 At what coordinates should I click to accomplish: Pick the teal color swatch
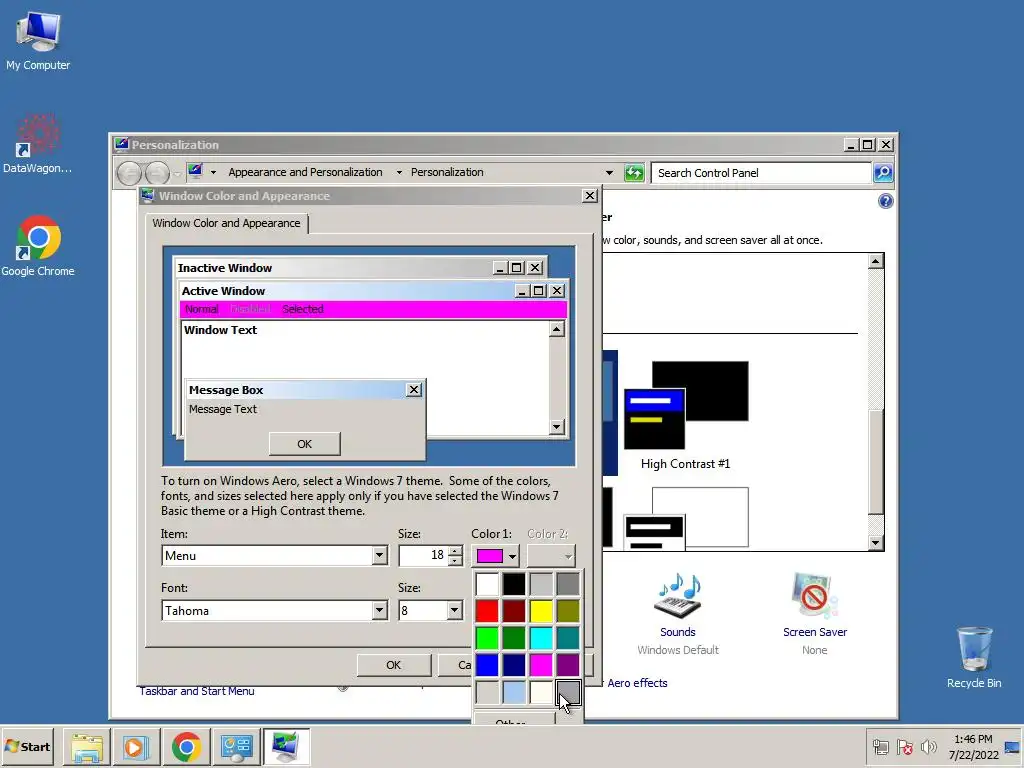pos(568,638)
